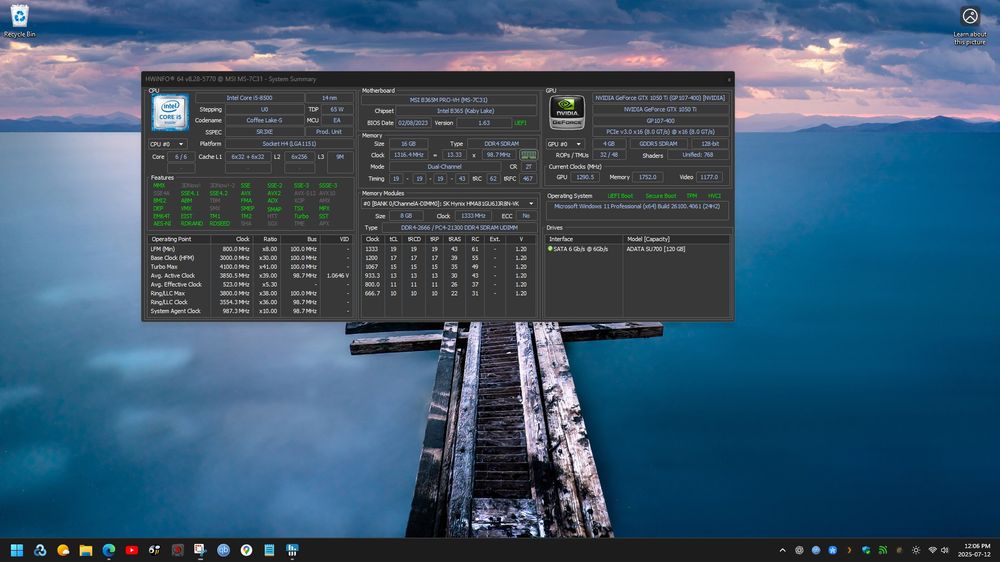Show hidden system tray icons
The image size is (1000, 562).
click(782, 550)
